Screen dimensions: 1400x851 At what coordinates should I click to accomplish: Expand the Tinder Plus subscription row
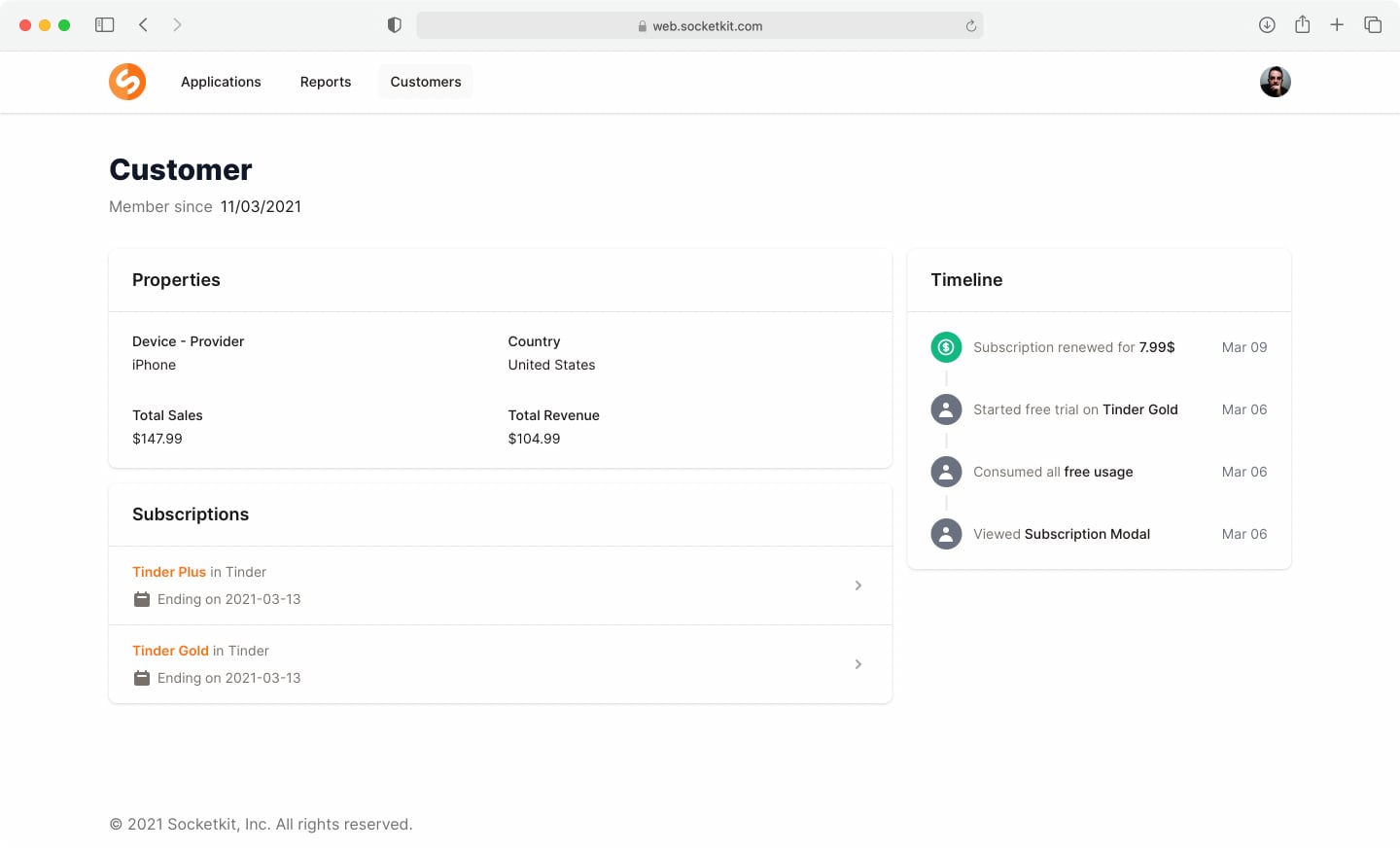(x=857, y=585)
